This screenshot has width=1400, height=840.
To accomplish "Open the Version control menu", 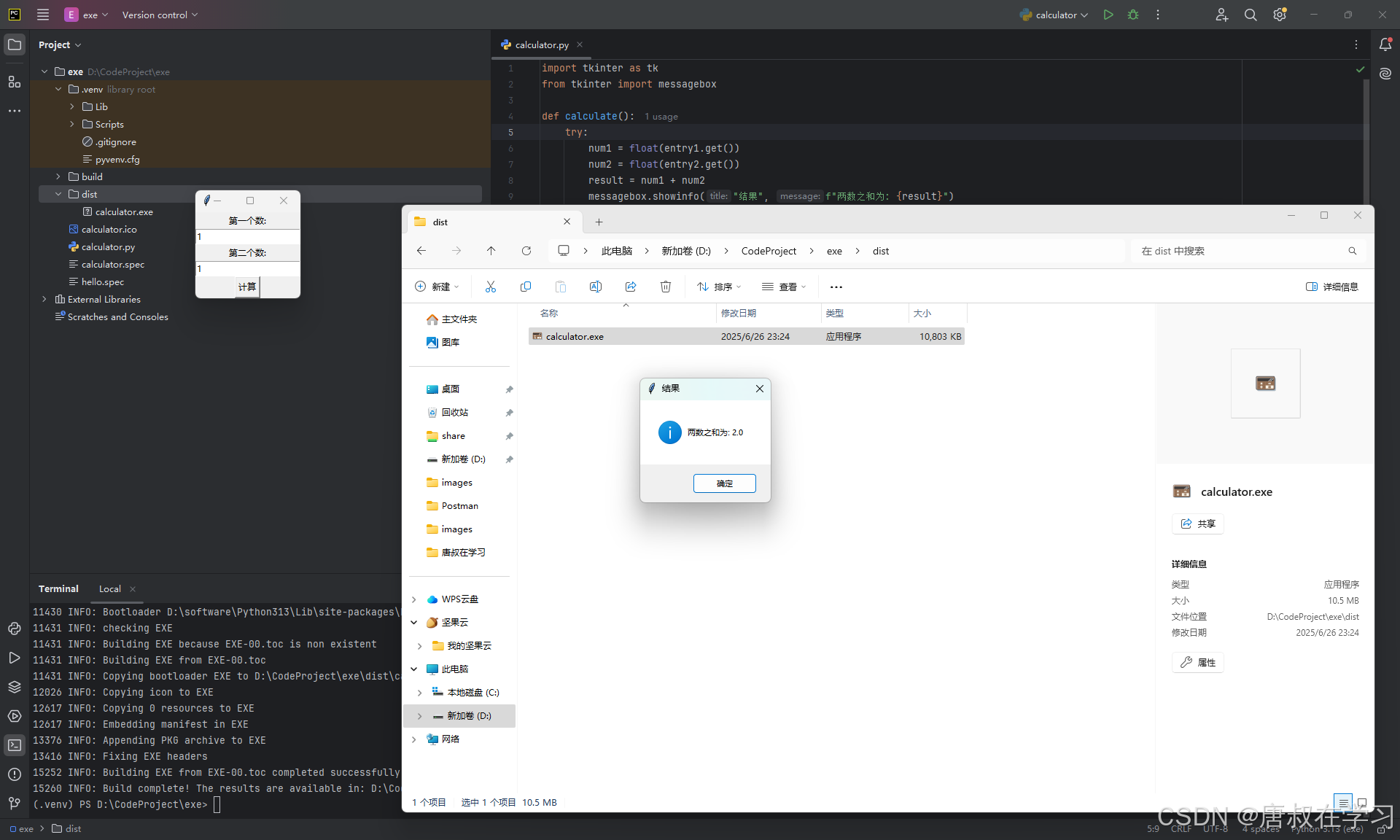I will pos(159,15).
